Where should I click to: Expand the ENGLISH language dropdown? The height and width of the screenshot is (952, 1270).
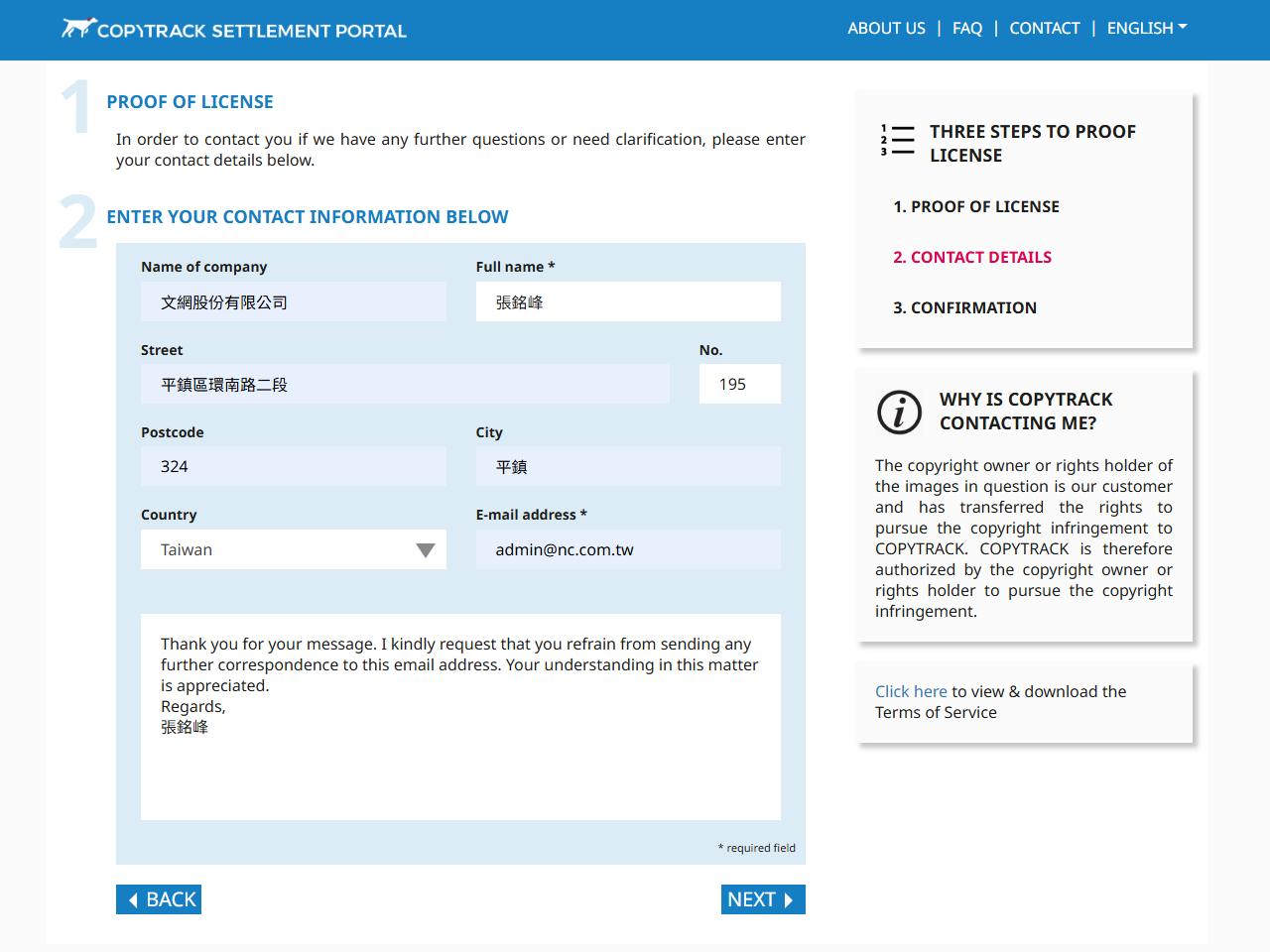pos(1147,29)
